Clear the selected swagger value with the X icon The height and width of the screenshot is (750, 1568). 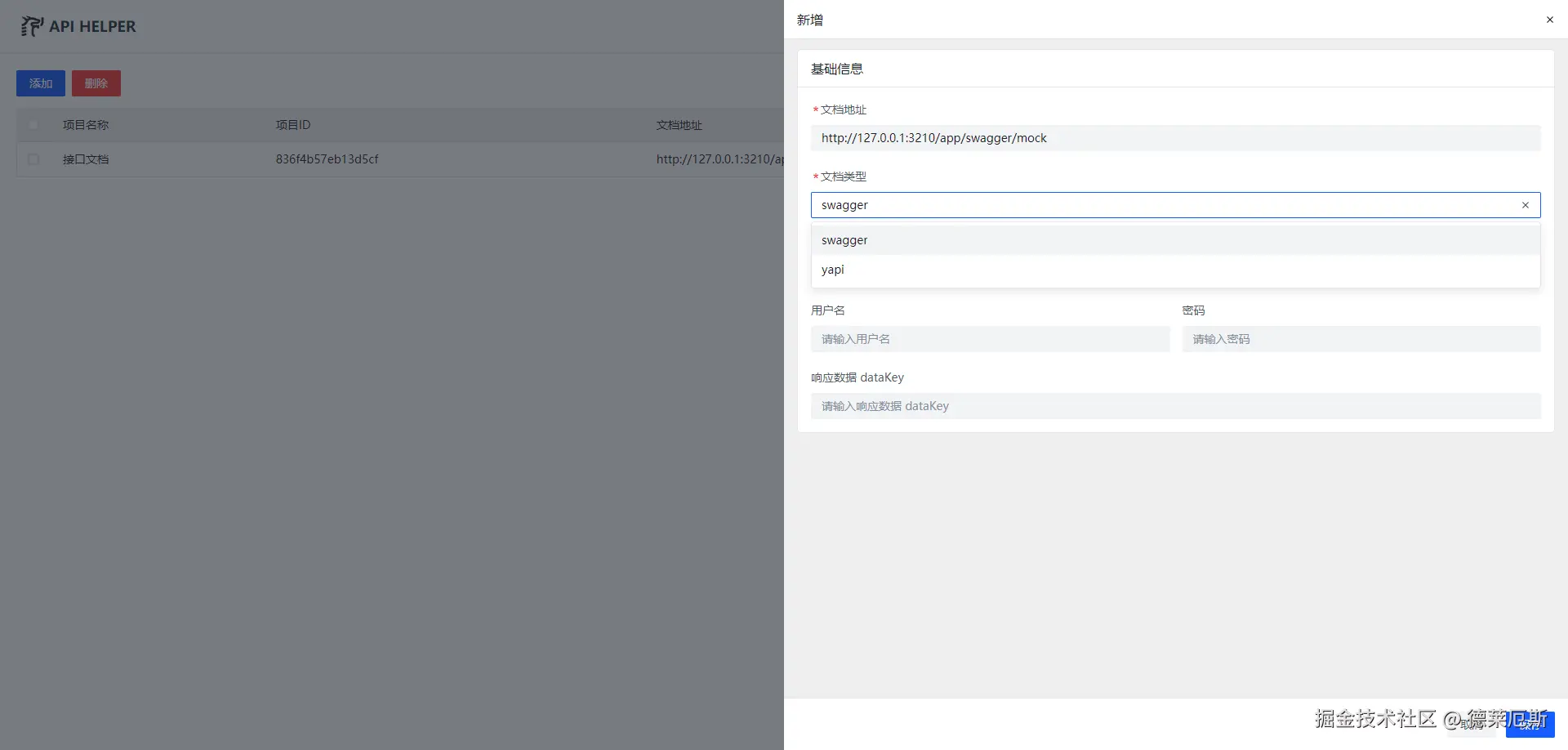point(1525,205)
